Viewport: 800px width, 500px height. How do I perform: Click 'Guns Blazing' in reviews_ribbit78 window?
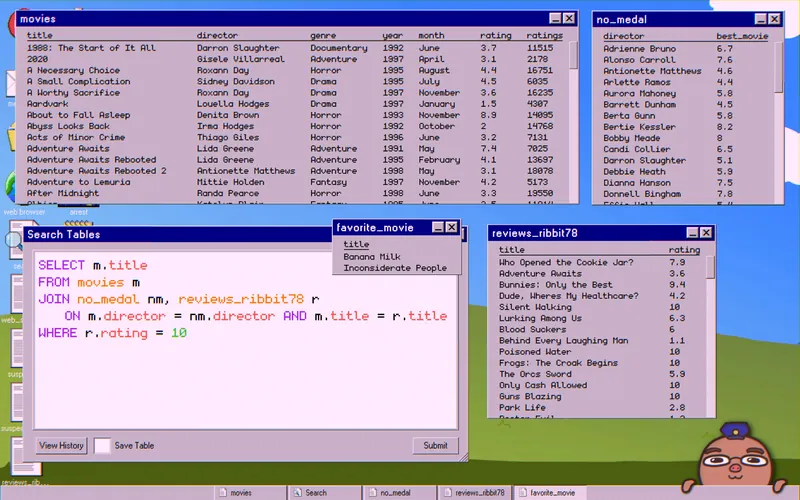tap(530, 396)
